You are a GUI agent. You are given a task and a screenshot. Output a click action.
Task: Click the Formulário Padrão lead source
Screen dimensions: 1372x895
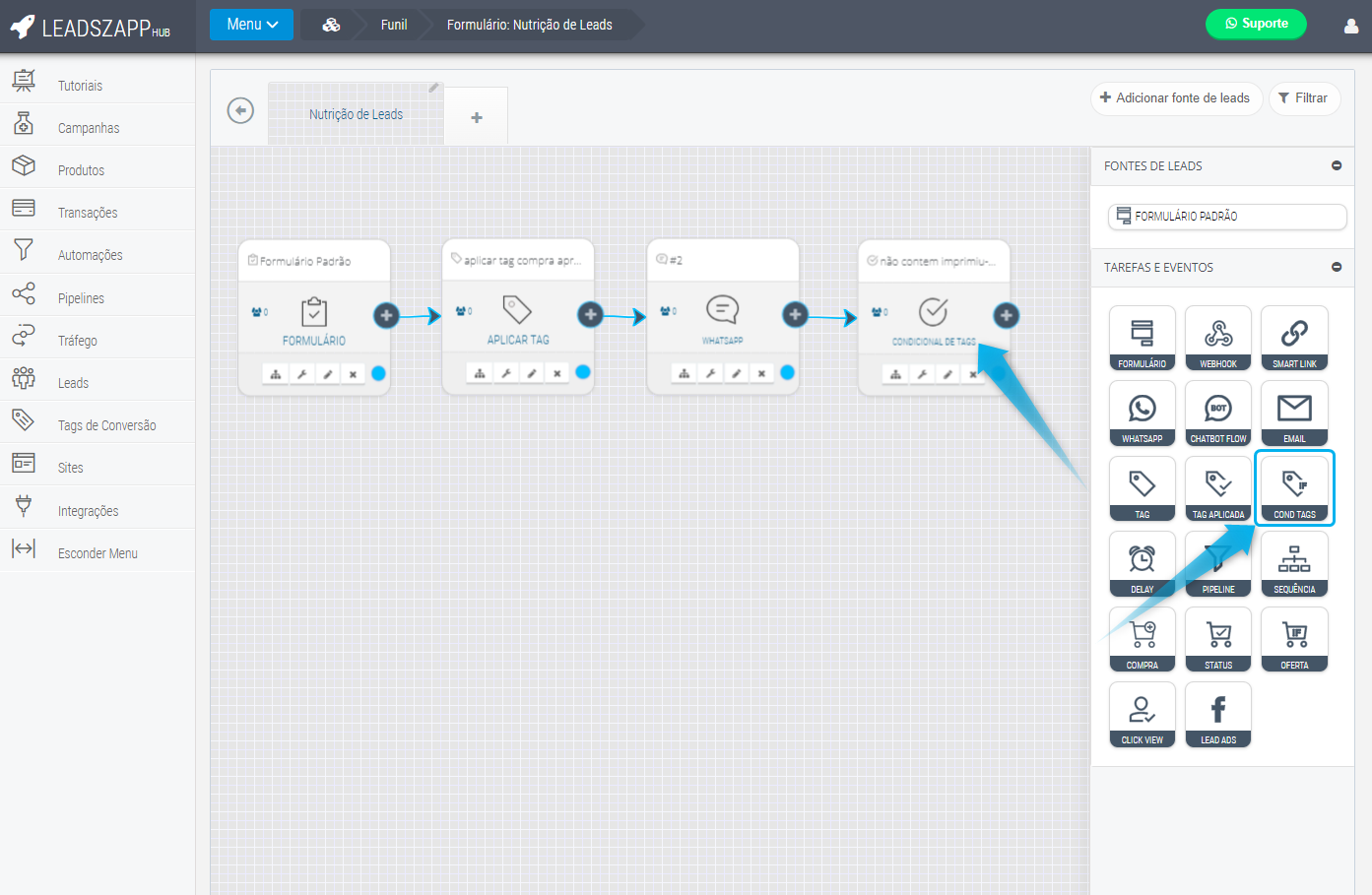tap(1226, 217)
